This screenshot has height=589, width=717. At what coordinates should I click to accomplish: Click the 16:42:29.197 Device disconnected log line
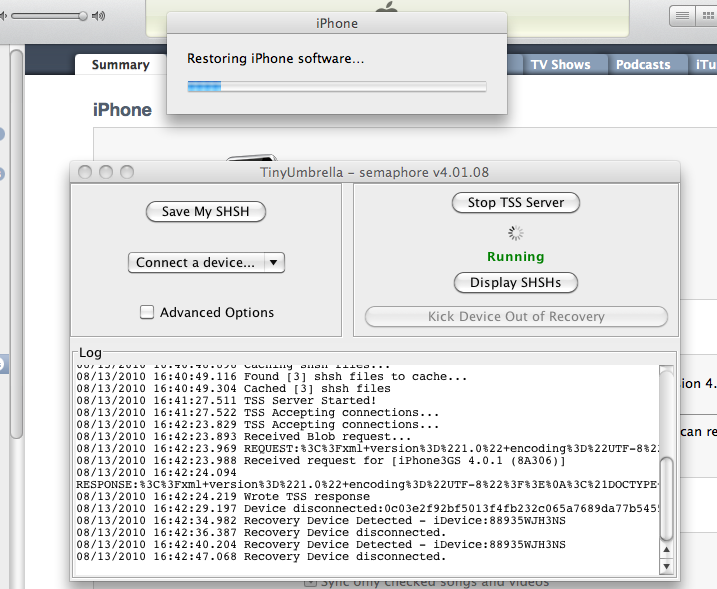pos(368,509)
